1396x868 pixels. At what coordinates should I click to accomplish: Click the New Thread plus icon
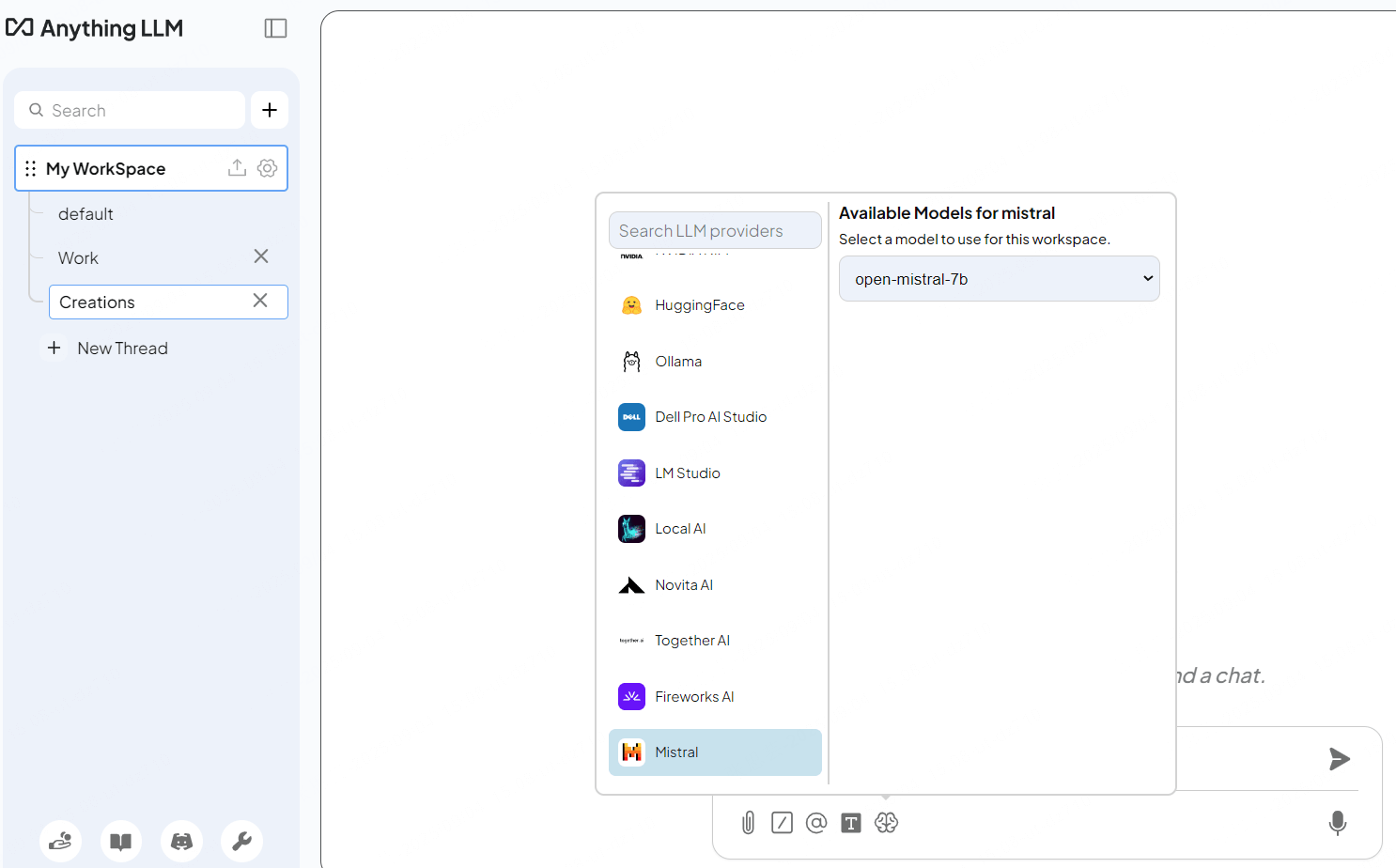tap(54, 348)
